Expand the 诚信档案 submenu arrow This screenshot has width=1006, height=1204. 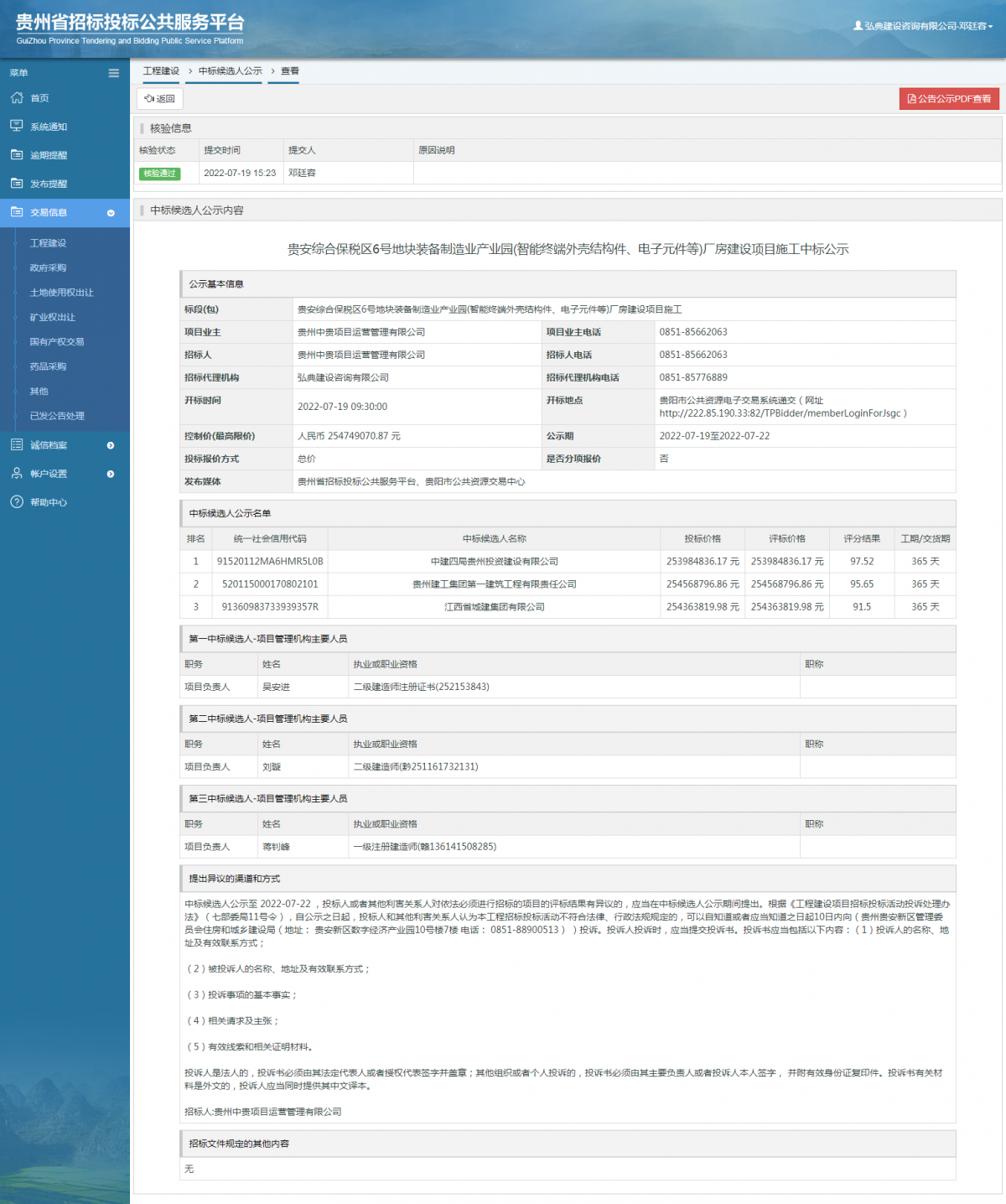tap(111, 445)
